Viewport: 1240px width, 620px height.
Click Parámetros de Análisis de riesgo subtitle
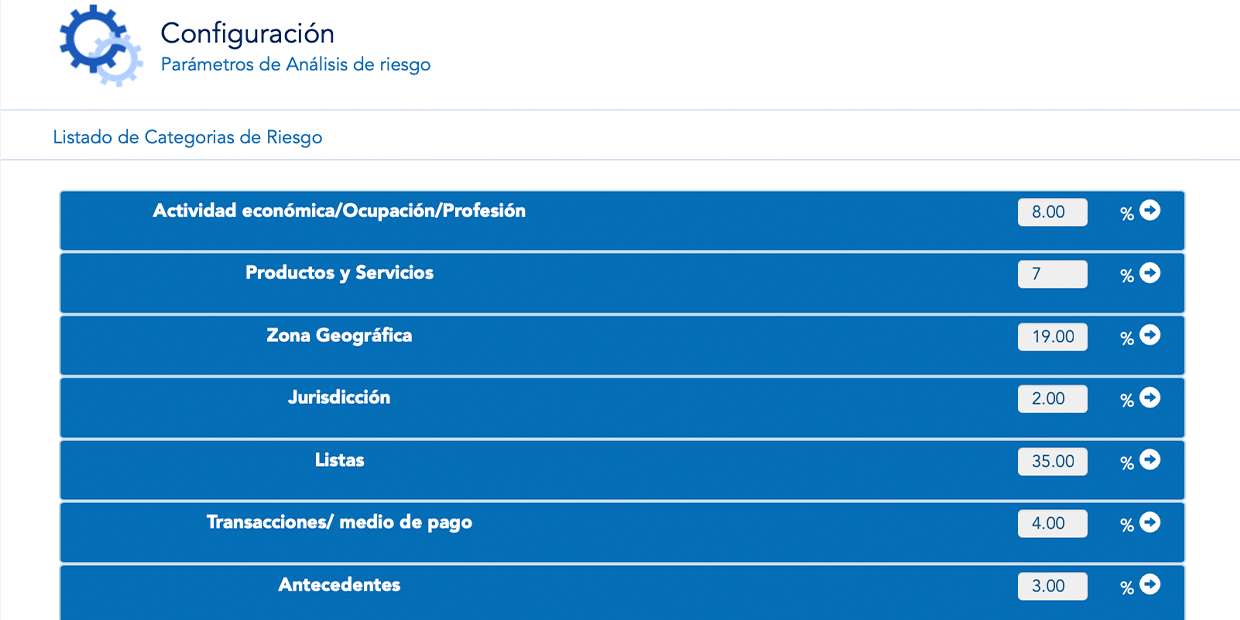tap(295, 65)
